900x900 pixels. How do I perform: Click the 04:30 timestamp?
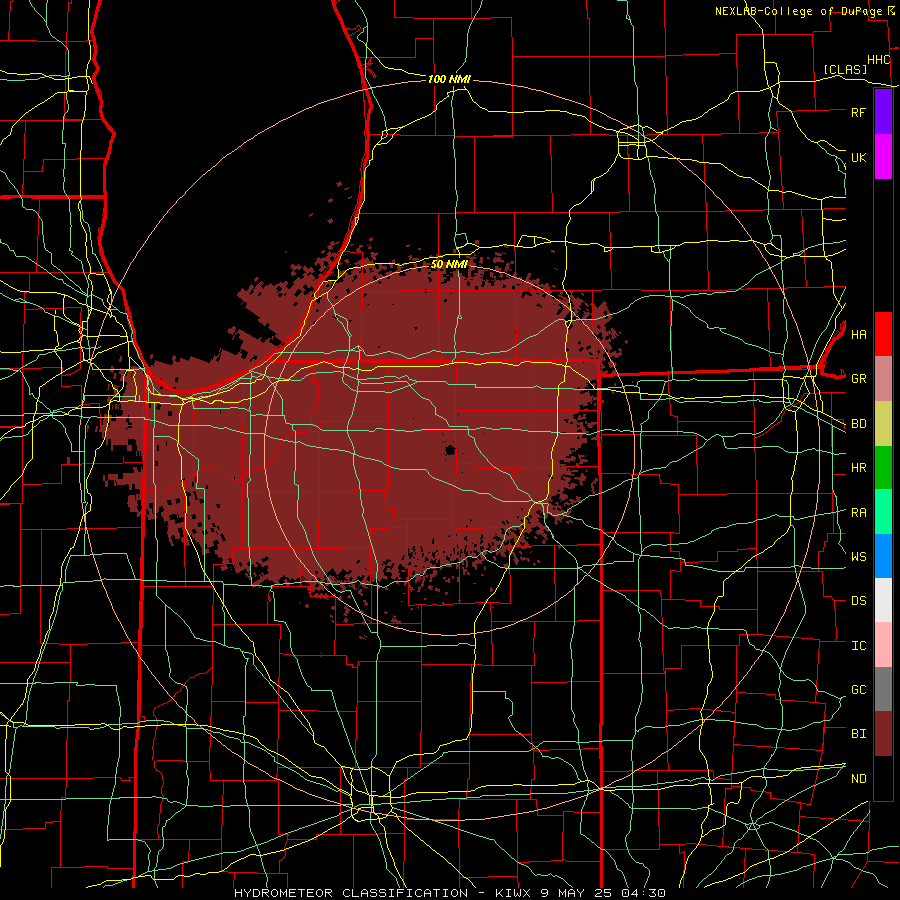[x=643, y=893]
